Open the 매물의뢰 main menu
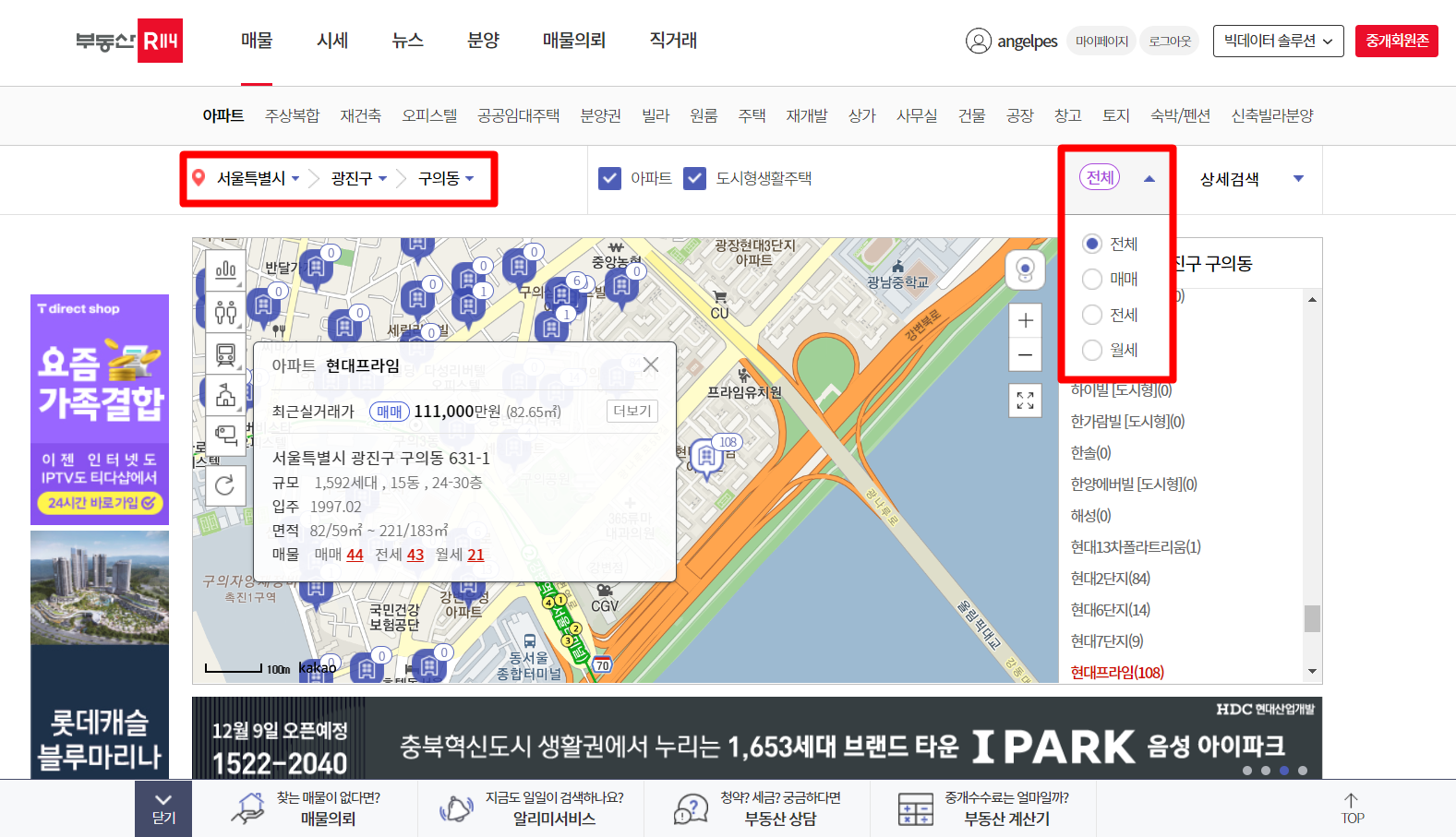The width and height of the screenshot is (1456, 837). coord(574,41)
